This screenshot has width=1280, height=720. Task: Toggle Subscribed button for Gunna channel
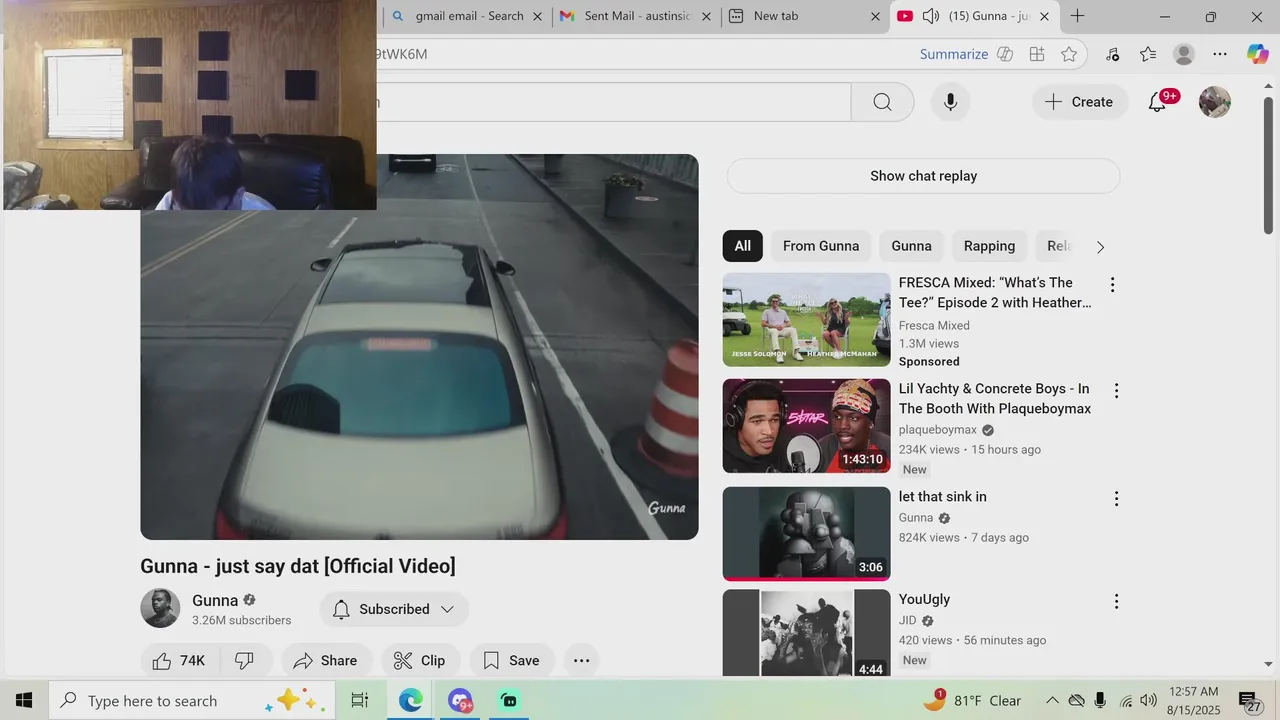click(x=394, y=609)
